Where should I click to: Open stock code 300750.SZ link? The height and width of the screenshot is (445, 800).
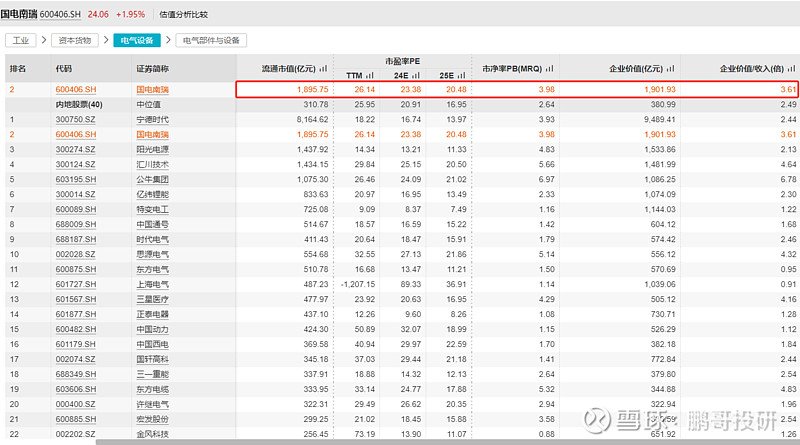click(76, 119)
